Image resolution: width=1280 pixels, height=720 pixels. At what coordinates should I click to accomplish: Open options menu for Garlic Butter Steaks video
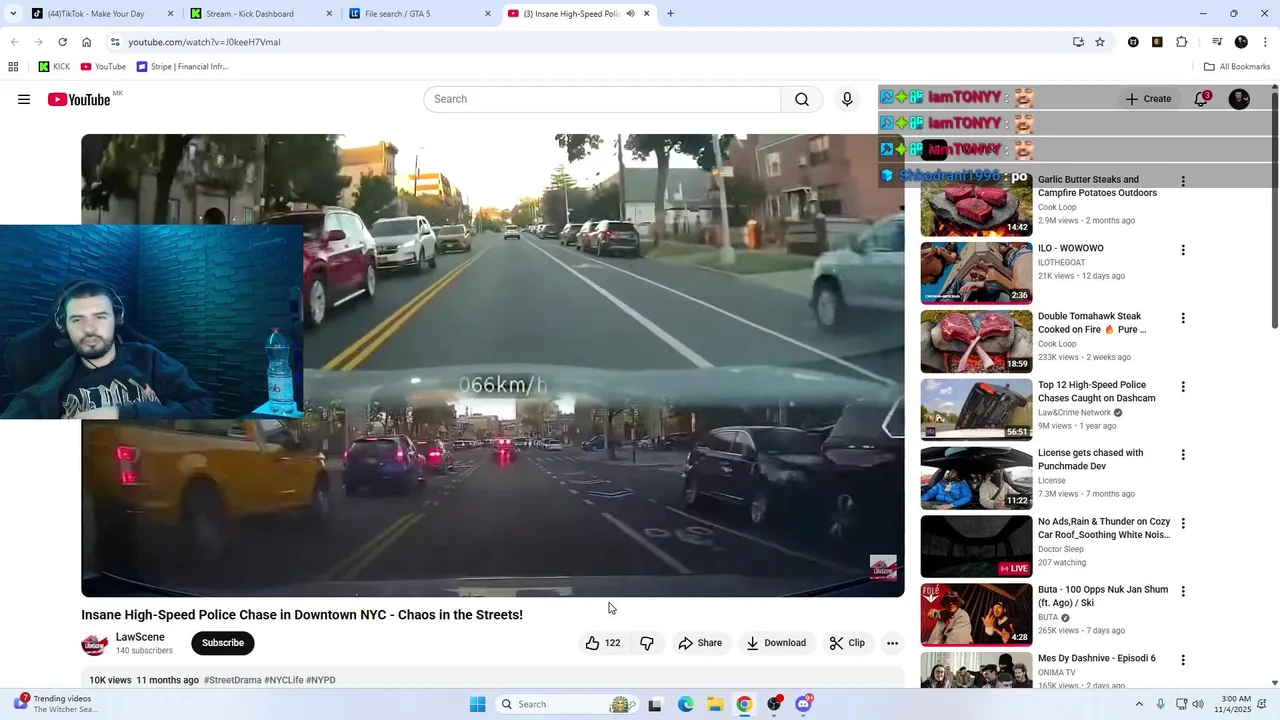pyautogui.click(x=1183, y=182)
